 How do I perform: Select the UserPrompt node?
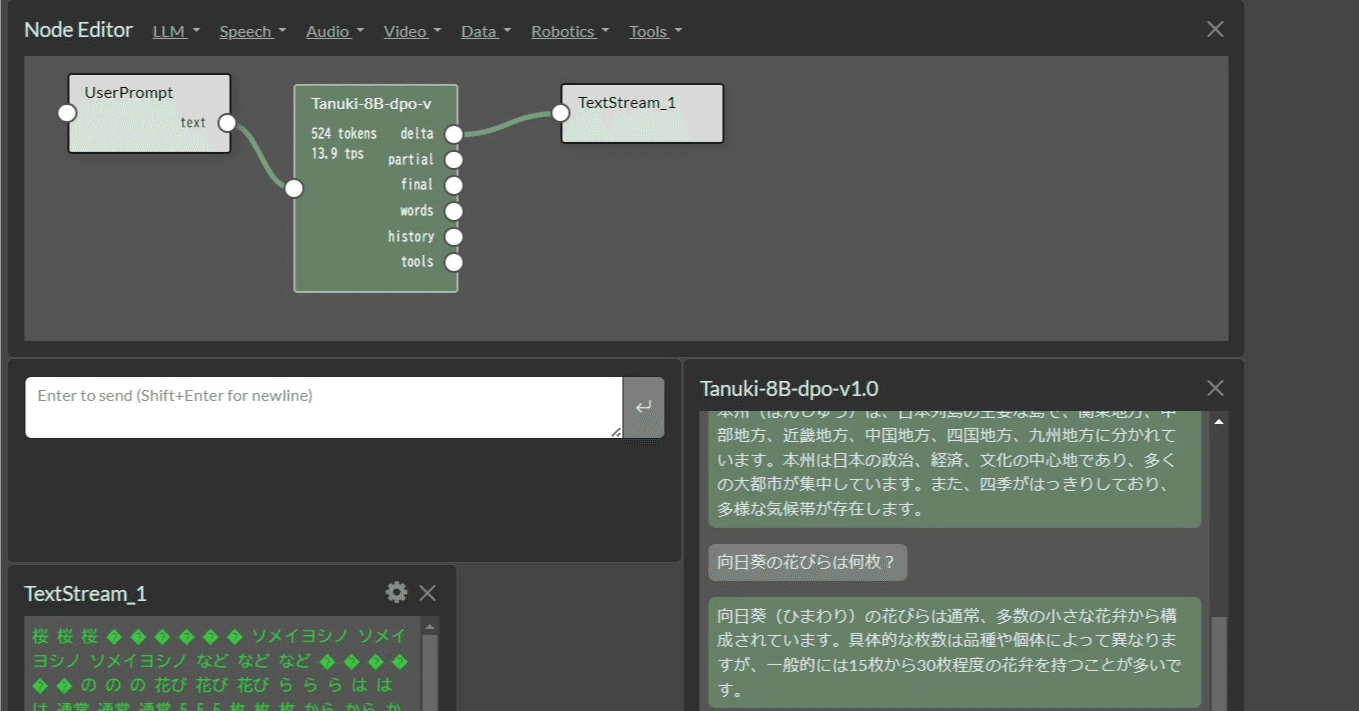tap(148, 112)
